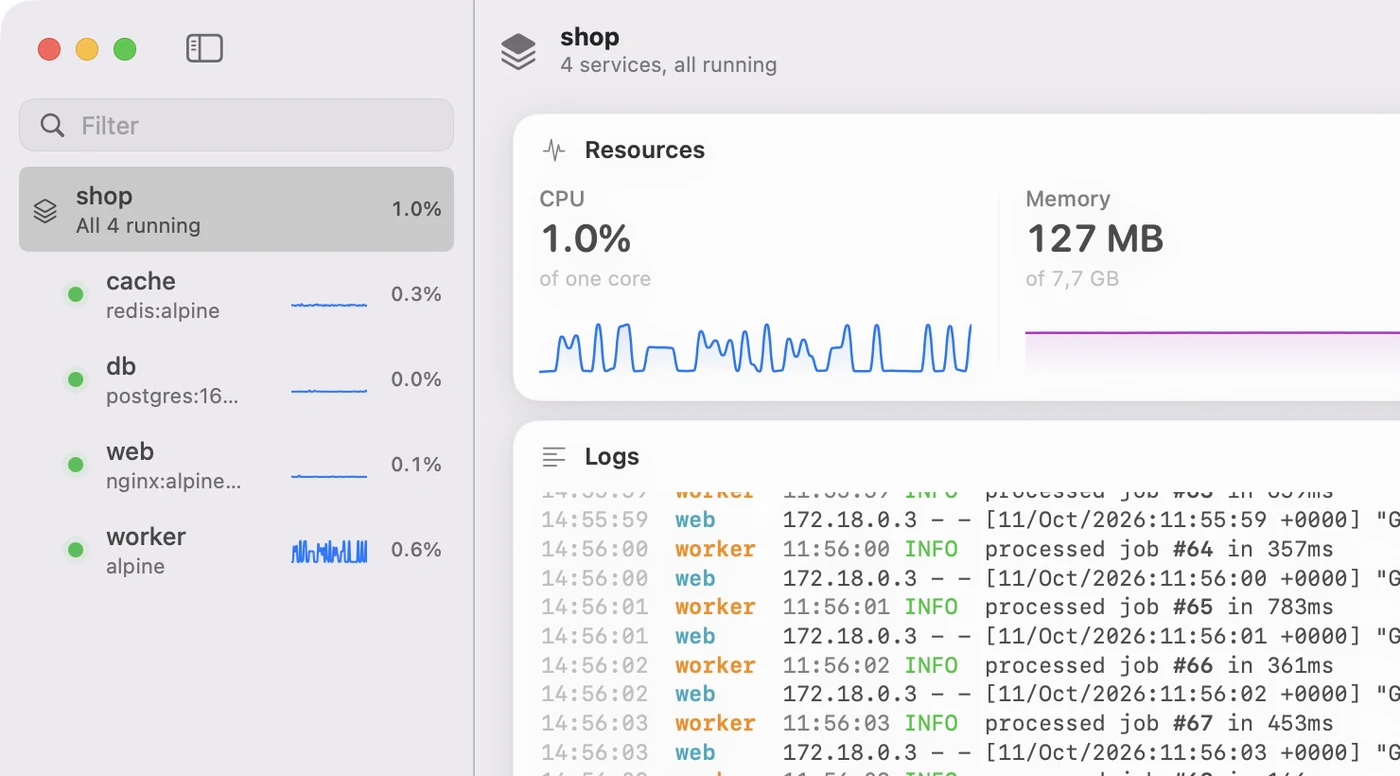Click the large 1.0% CPU reading

coord(586,239)
